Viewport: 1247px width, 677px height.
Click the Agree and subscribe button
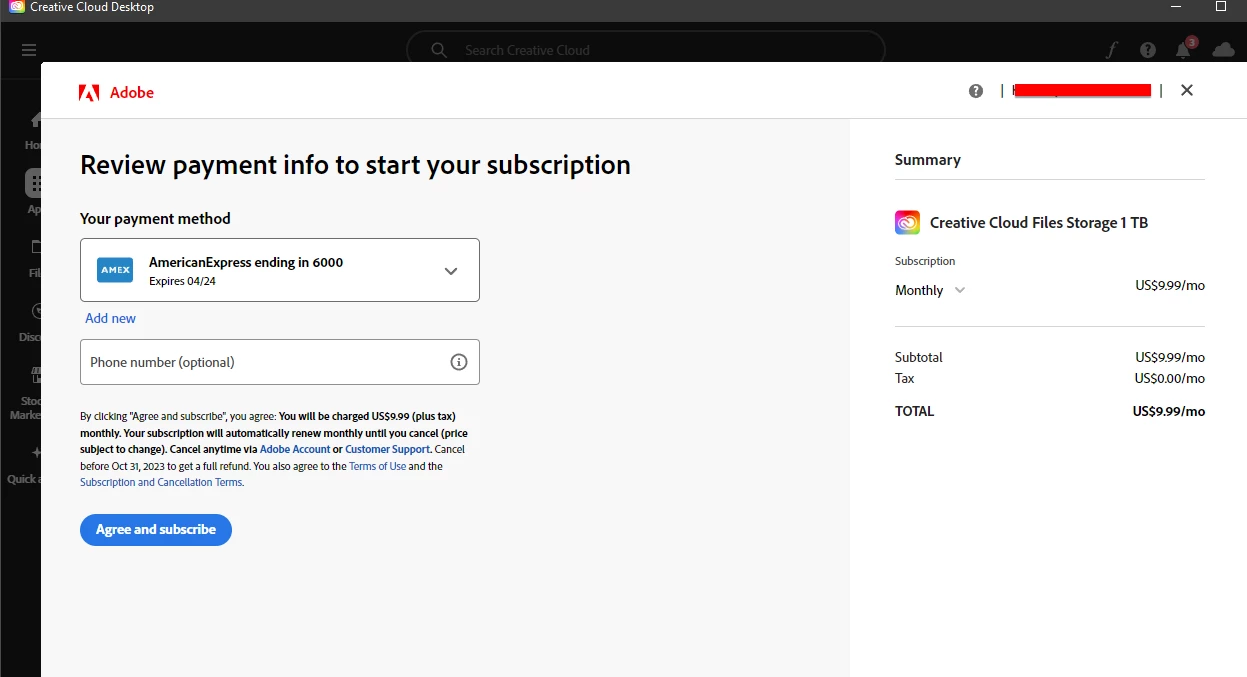(156, 530)
